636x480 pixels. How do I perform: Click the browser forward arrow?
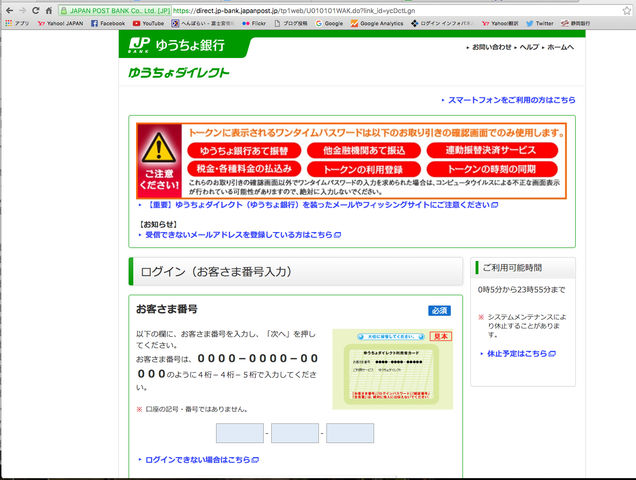point(23,11)
